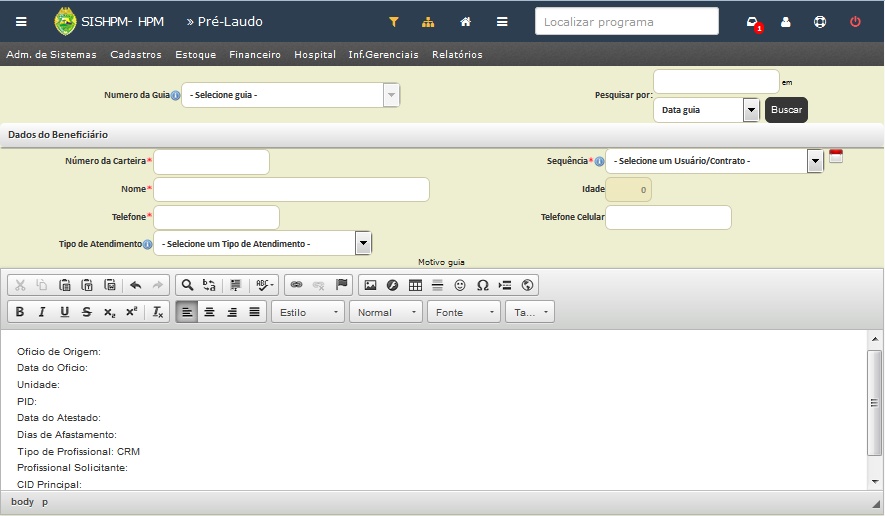885x516 pixels.
Task: Open the Fonte font dropdown
Action: 464,312
